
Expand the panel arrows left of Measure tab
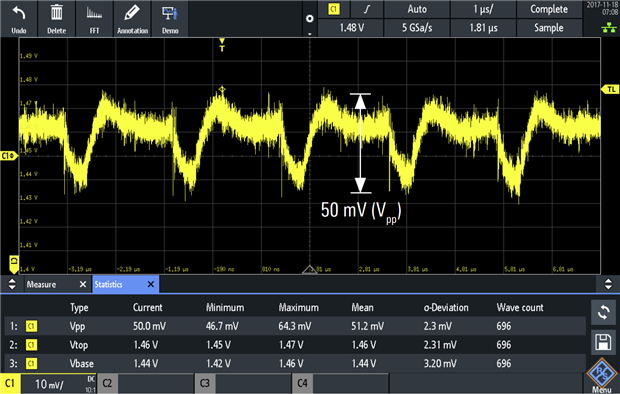coord(12,284)
